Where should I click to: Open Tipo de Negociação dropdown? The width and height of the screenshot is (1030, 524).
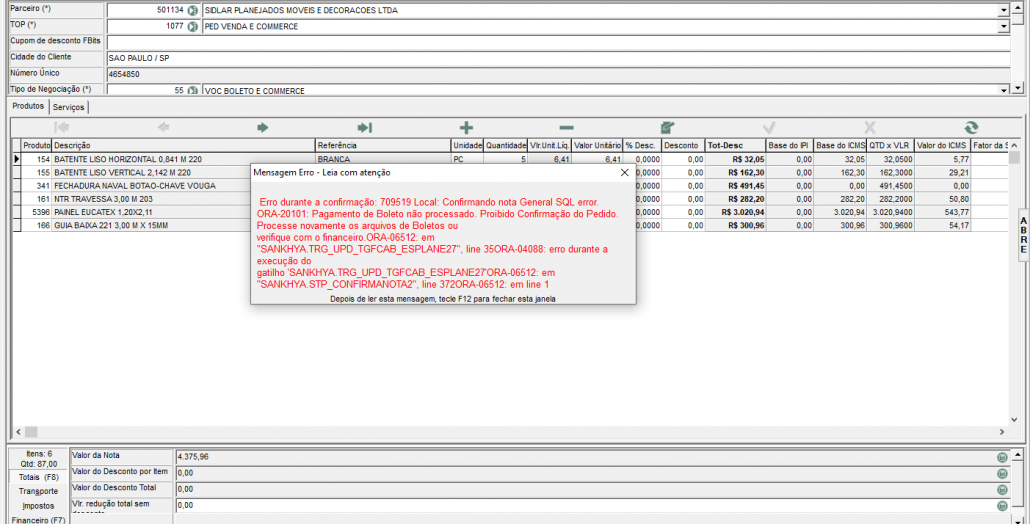point(1003,90)
